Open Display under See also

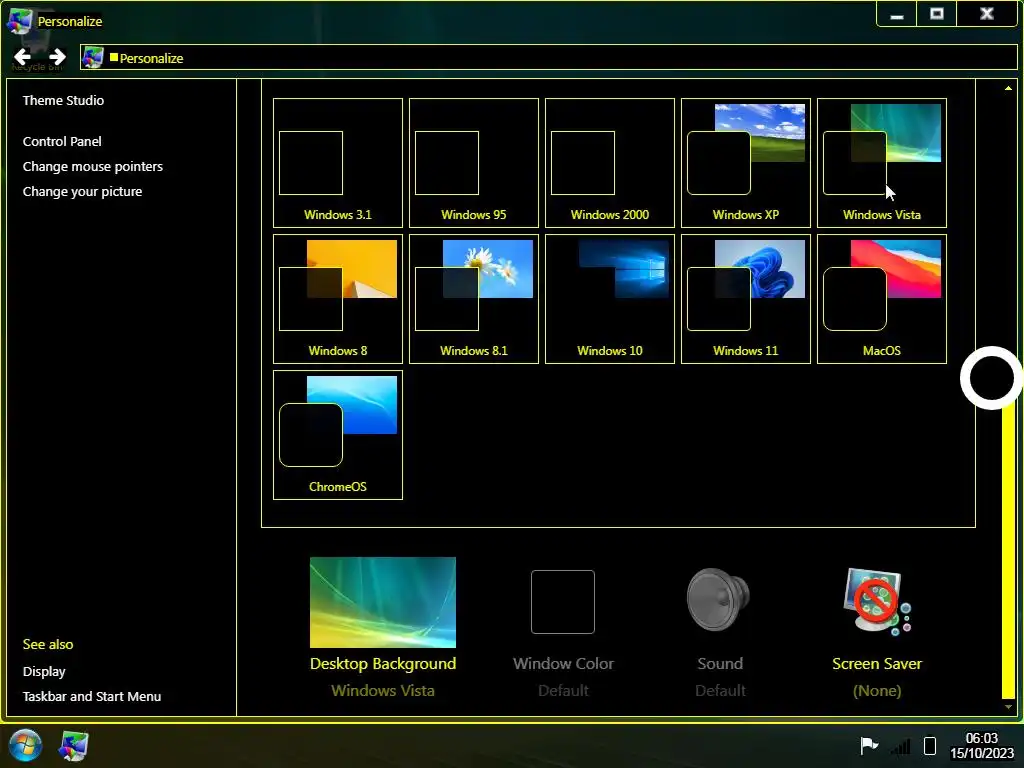click(x=44, y=671)
